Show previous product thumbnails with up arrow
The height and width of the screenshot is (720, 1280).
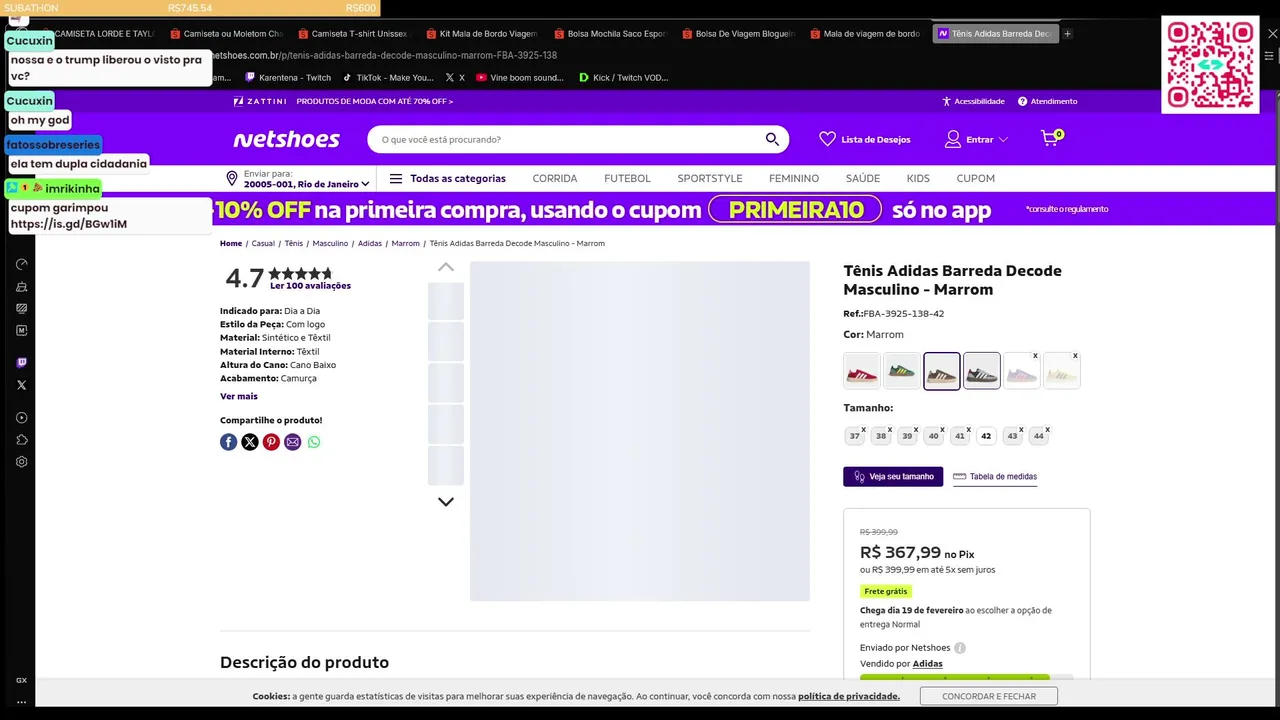click(x=446, y=267)
